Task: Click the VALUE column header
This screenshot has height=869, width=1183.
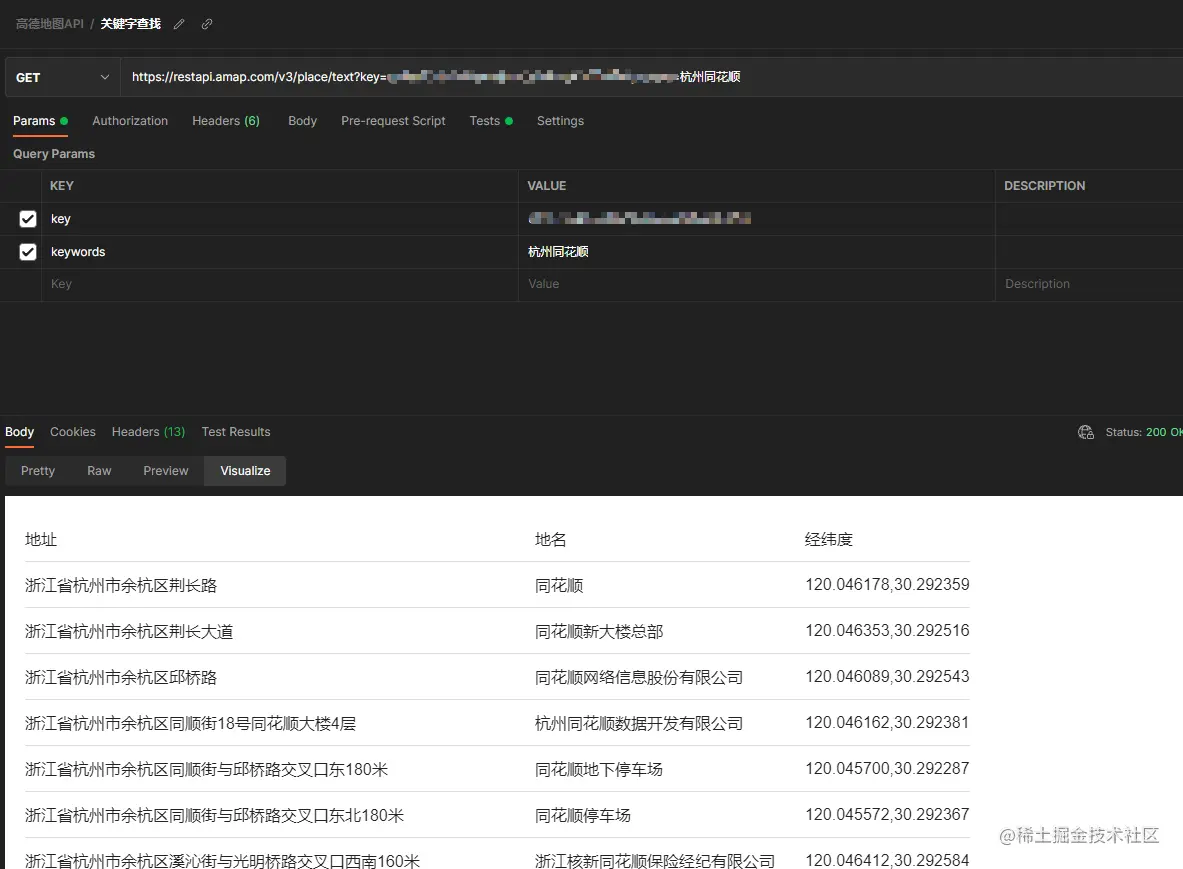Action: [x=546, y=186]
